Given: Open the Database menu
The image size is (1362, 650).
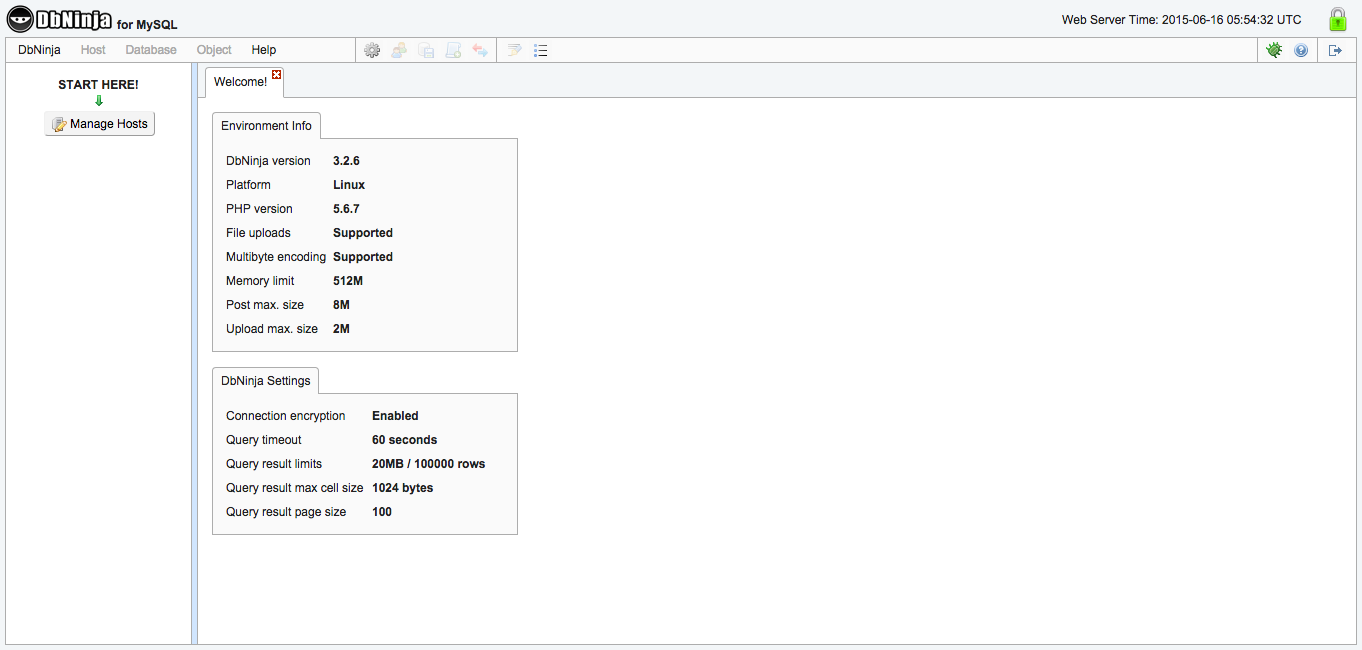Looking at the screenshot, I should [150, 49].
